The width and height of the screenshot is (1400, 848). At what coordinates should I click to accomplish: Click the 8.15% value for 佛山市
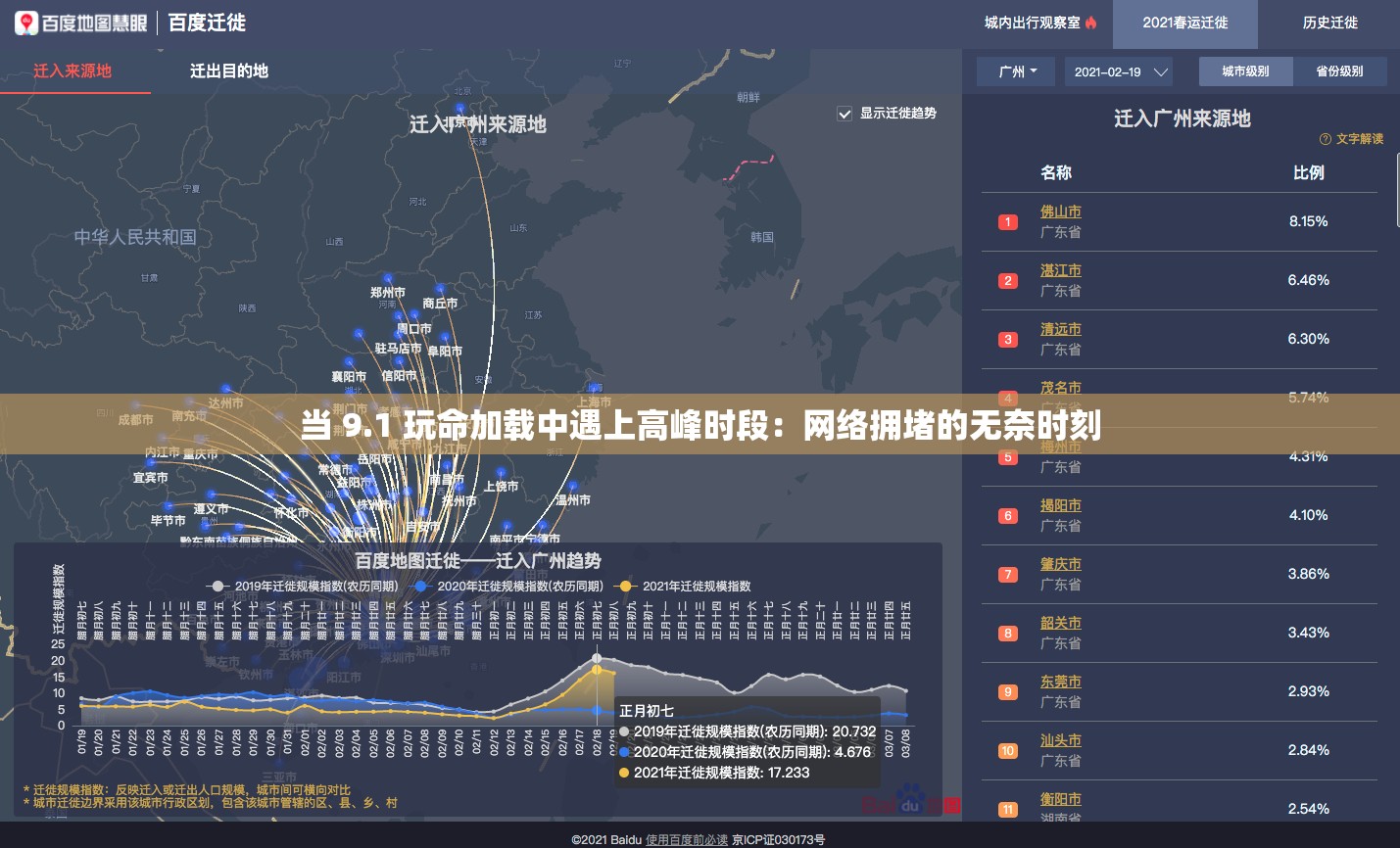point(1309,221)
